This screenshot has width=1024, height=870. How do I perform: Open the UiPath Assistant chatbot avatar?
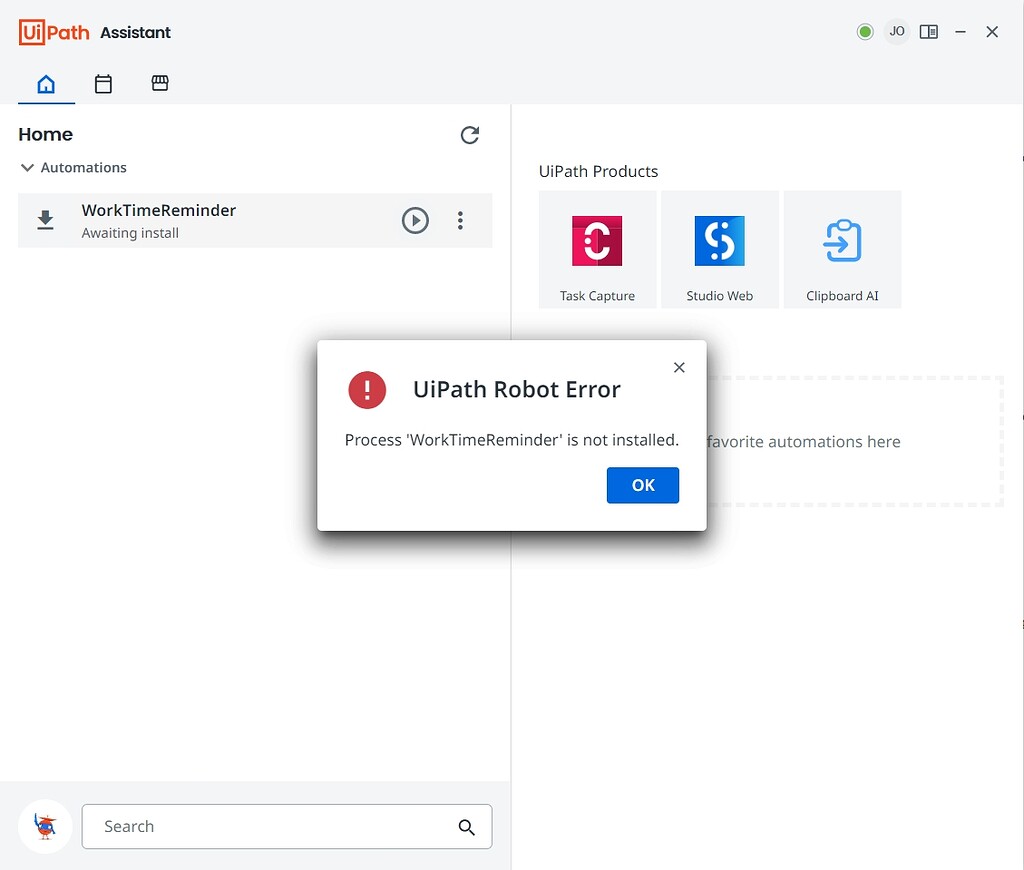[45, 826]
